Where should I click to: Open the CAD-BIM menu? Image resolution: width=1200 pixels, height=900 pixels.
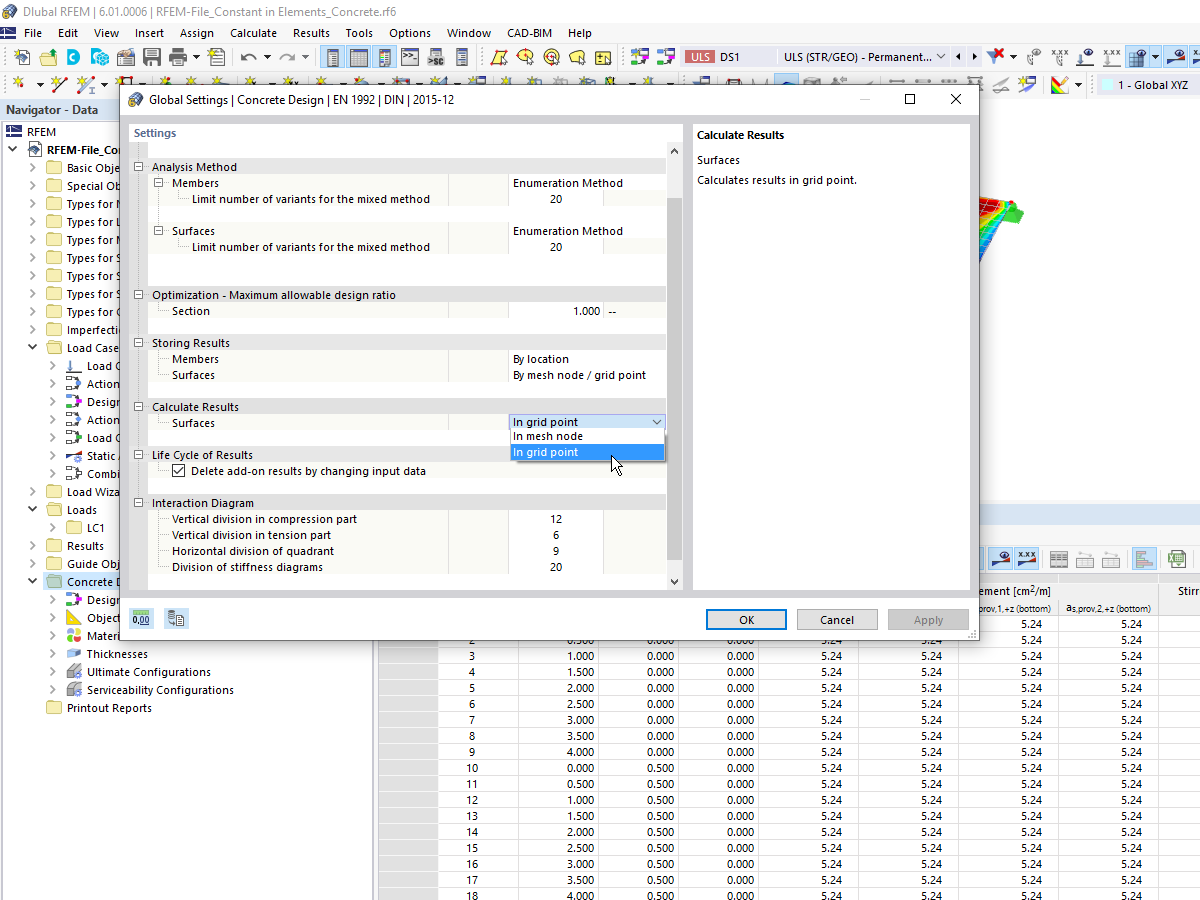coord(529,32)
